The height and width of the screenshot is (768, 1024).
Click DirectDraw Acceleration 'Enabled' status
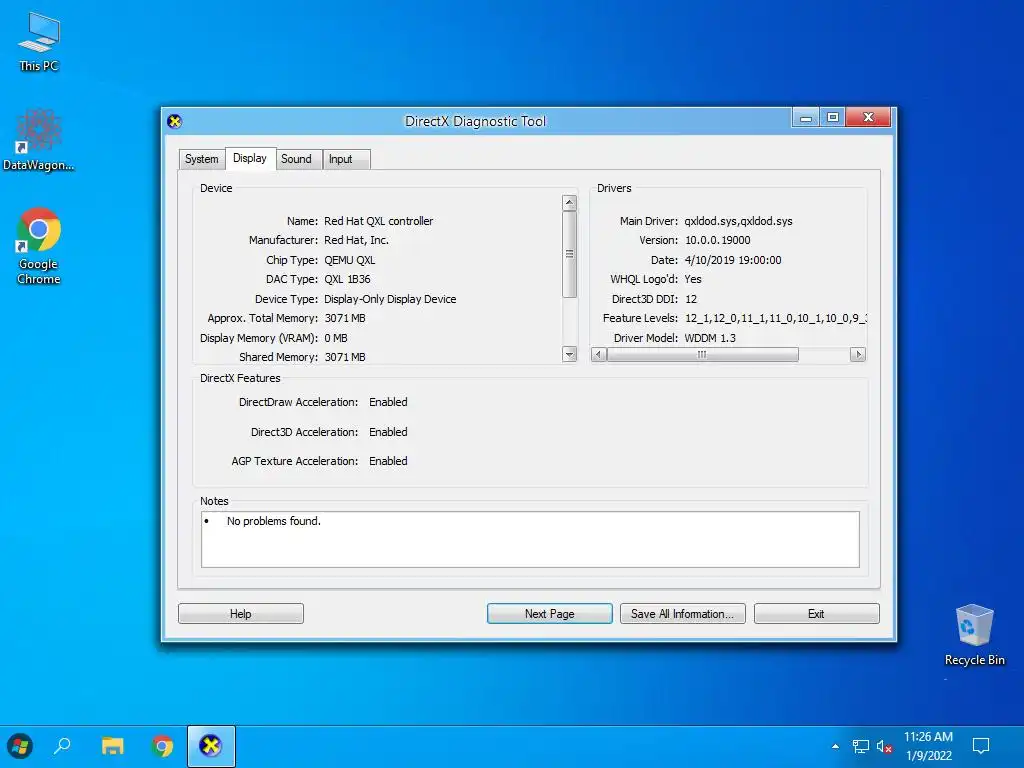(388, 402)
